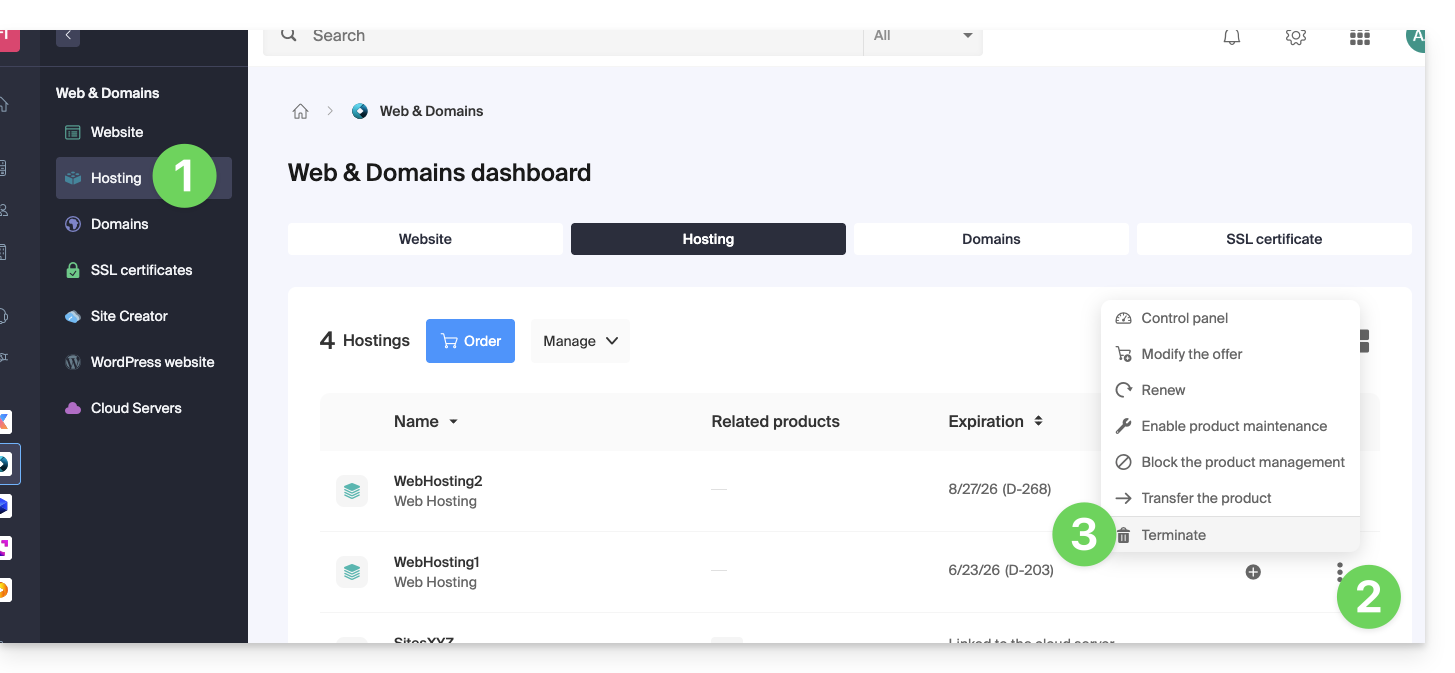Click the home breadcrumb icon
This screenshot has width=1455, height=673.
300,111
